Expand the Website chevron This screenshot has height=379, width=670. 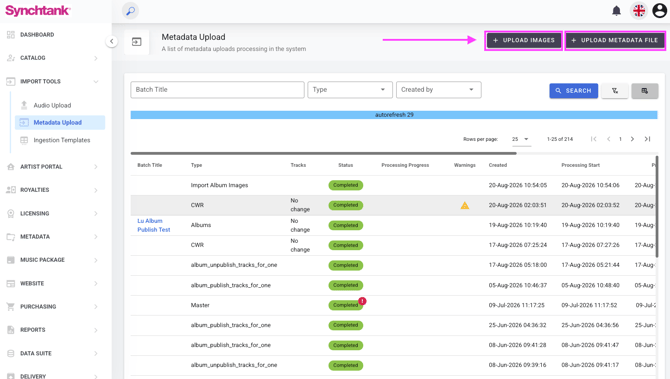(x=96, y=283)
